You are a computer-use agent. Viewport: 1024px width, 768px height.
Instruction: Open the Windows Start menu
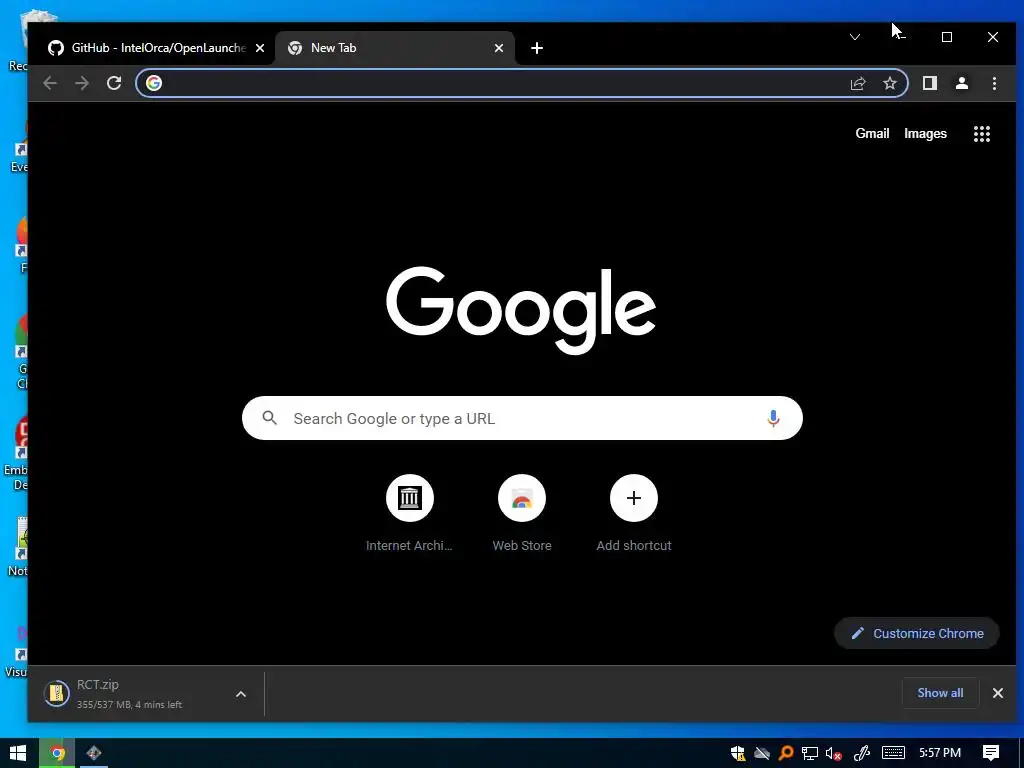coord(18,753)
